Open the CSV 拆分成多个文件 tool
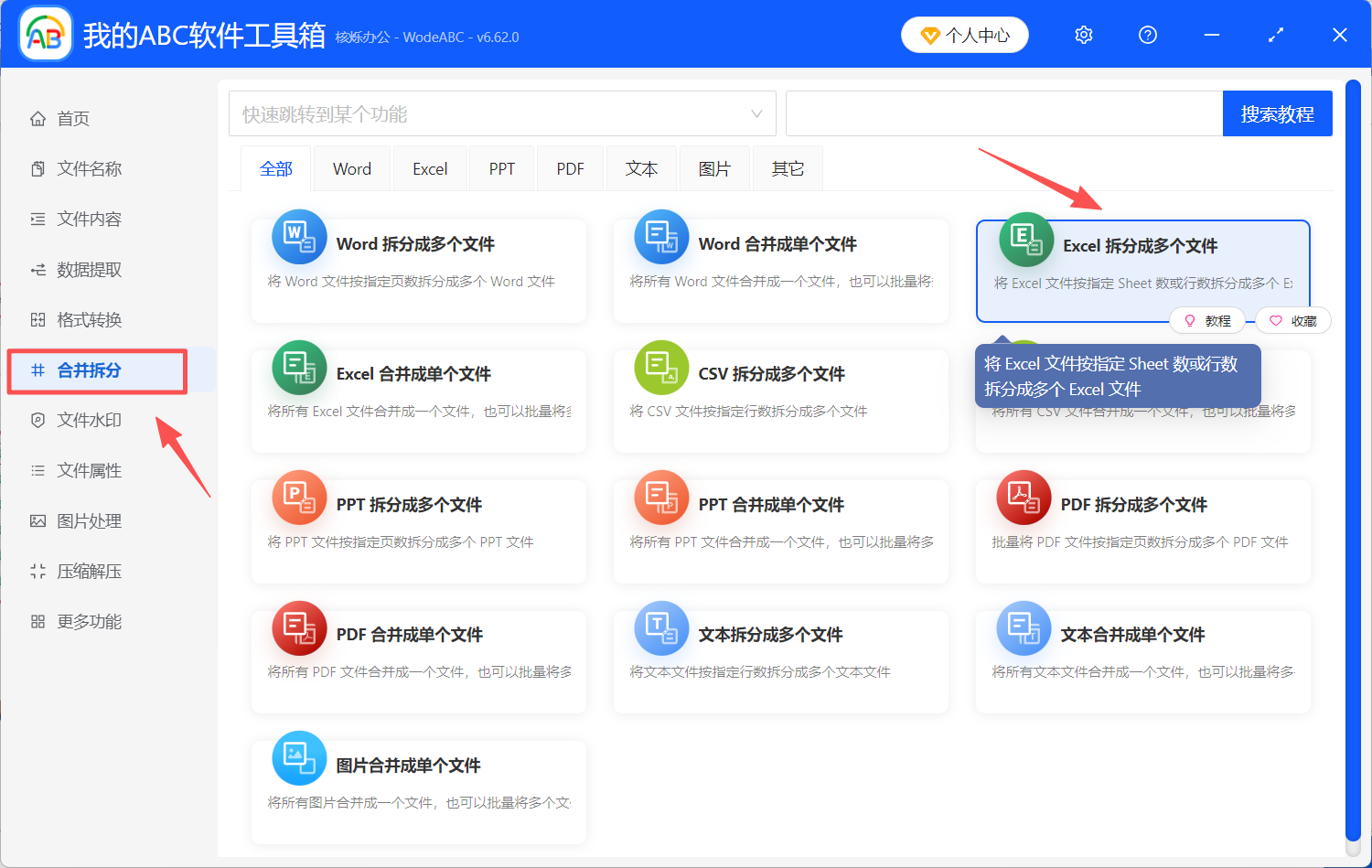1372x868 pixels. [x=778, y=373]
